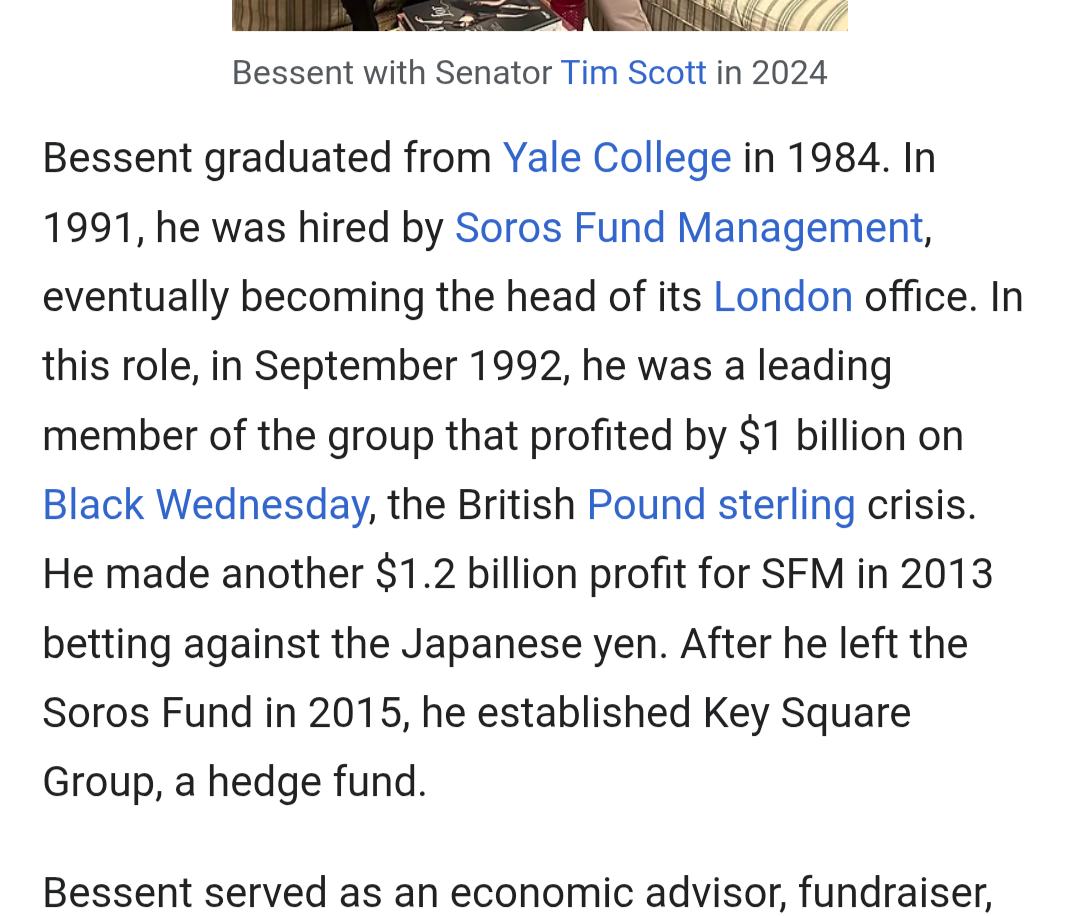Click the words 'Japanese yen'
Screen dimensions: 1080x916
pos(534,644)
